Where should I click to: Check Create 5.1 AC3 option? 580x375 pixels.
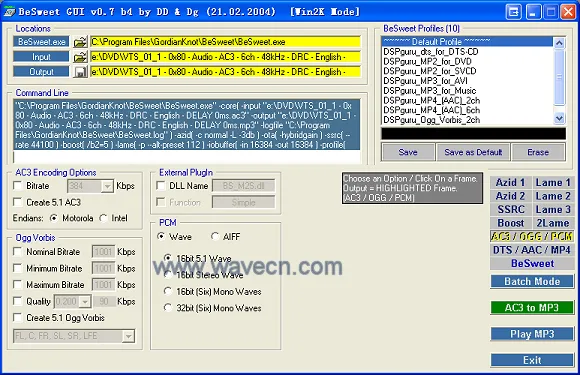pyautogui.click(x=17, y=202)
